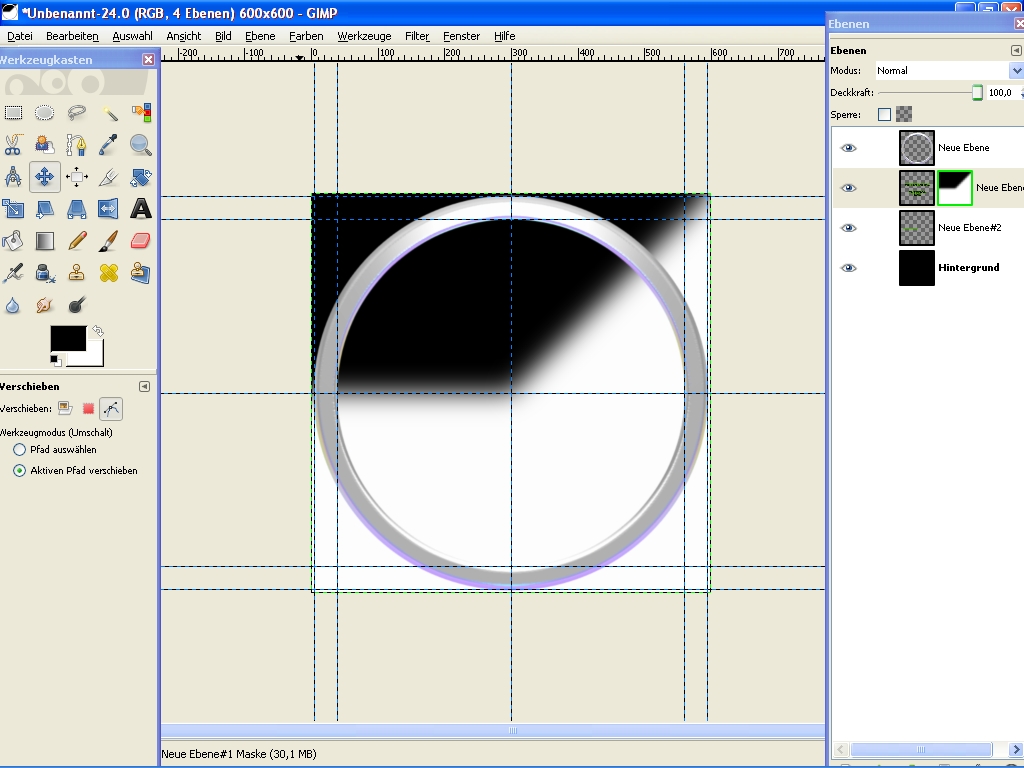Set Verschieben mode to path
This screenshot has width=1024, height=768.
click(x=111, y=409)
